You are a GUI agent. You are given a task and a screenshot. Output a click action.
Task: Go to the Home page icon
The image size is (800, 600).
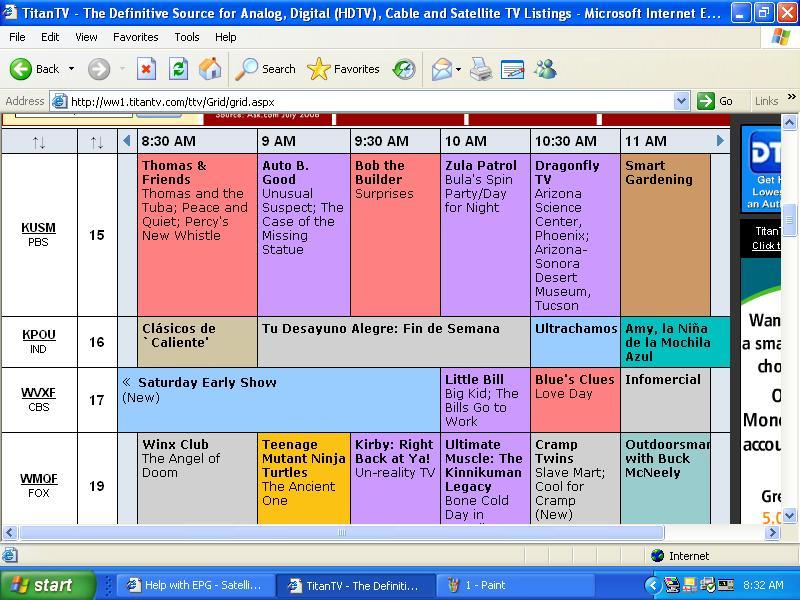pos(210,69)
